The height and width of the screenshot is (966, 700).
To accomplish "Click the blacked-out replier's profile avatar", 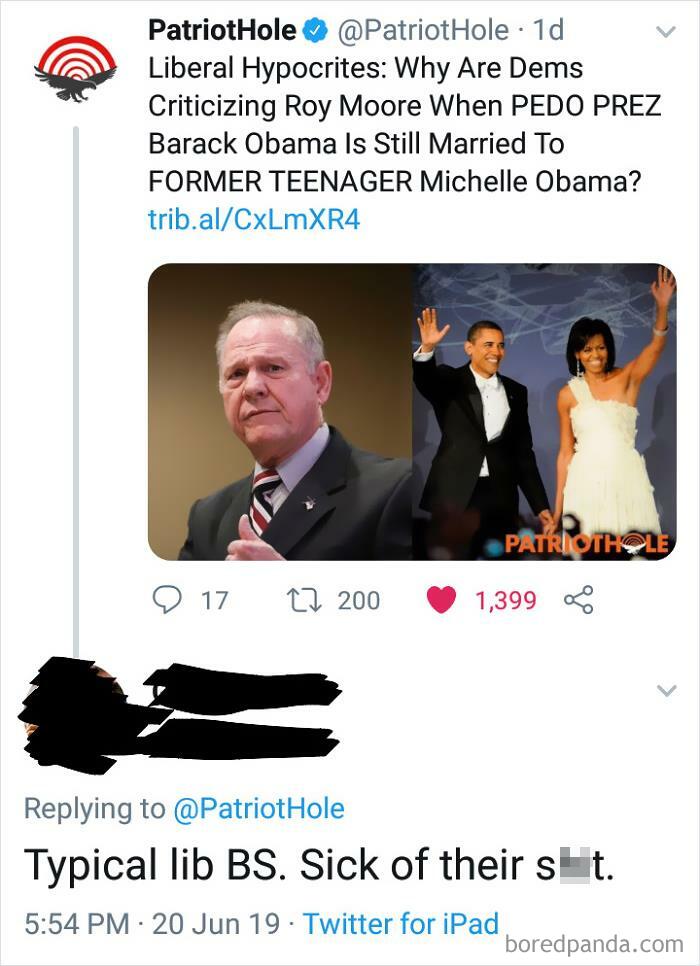I will [70, 700].
